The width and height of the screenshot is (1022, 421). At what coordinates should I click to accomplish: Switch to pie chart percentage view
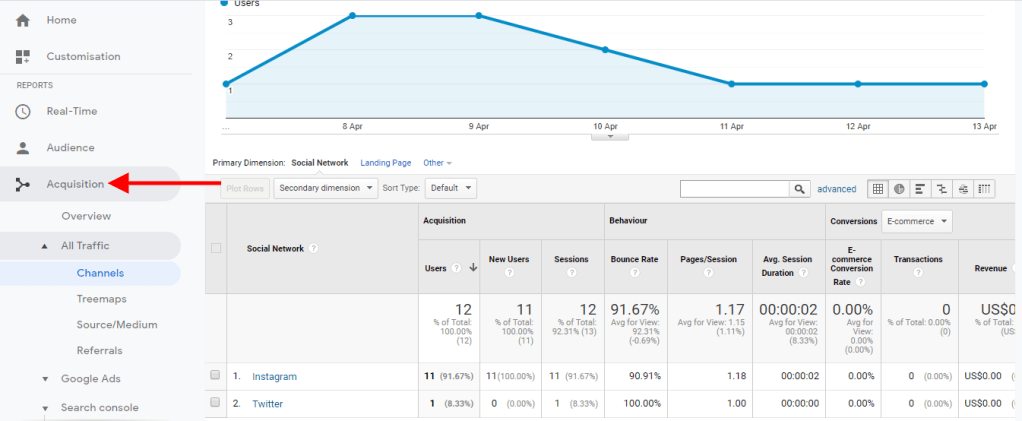899,188
